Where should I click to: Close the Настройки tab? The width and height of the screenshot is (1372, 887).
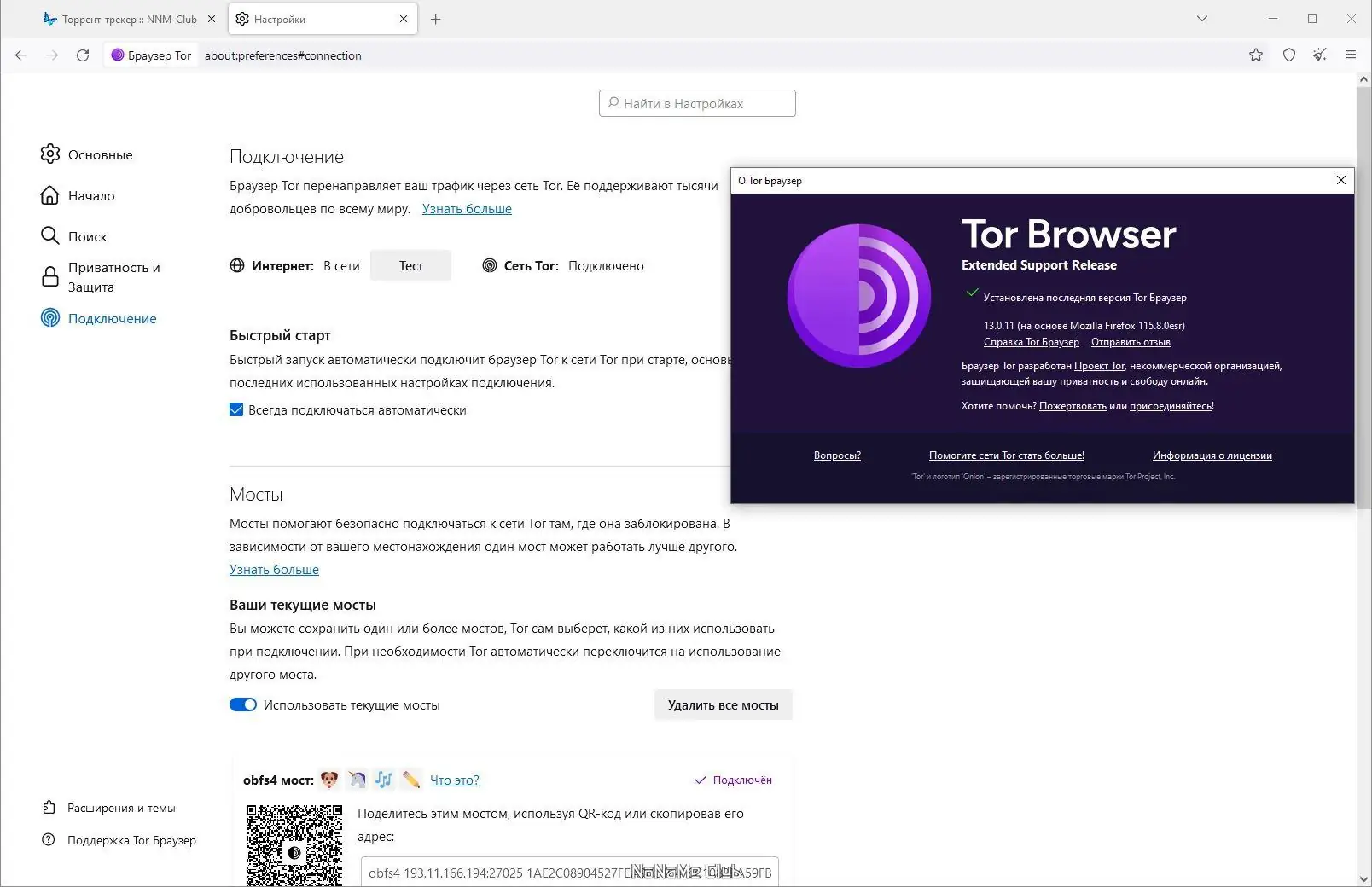tap(404, 19)
